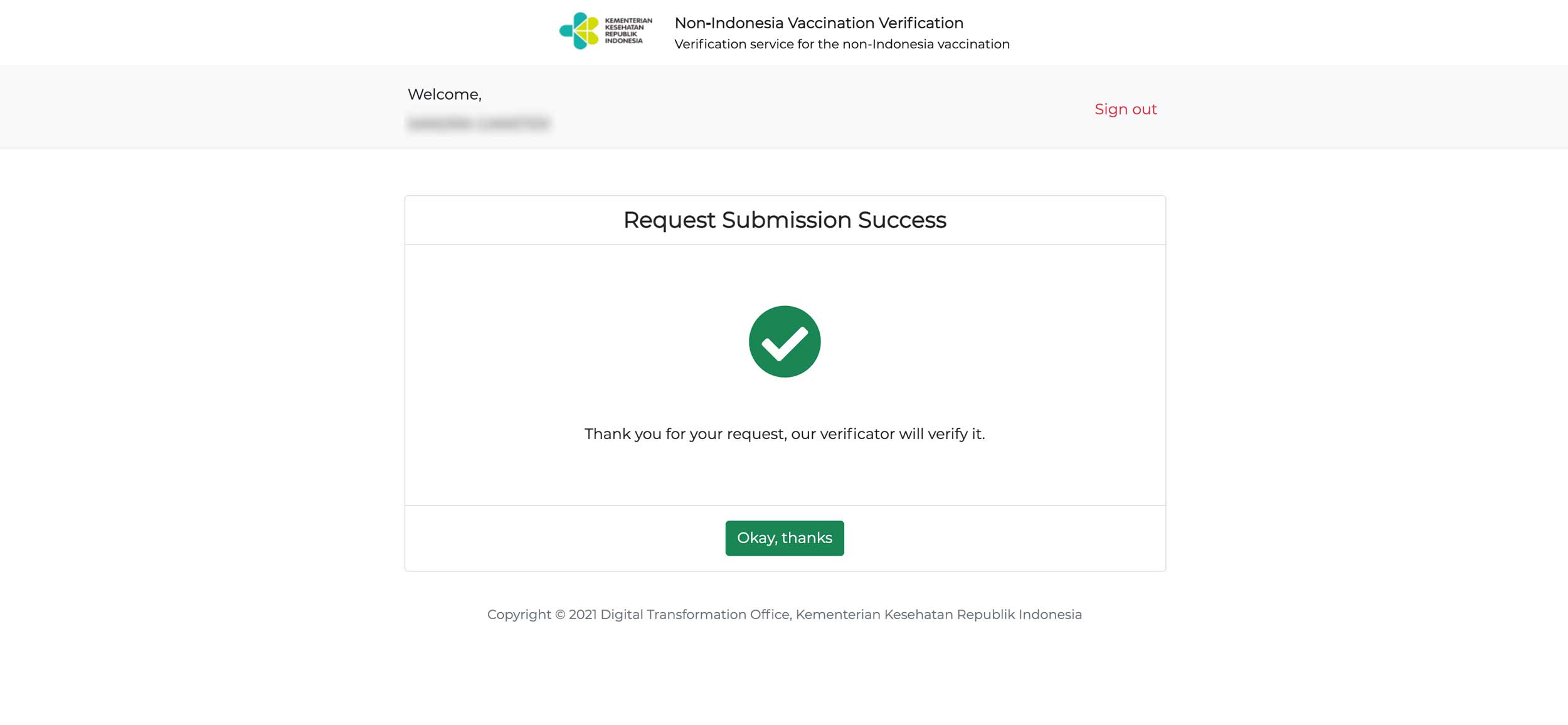Click 'Kementerian Kesehatan Republik Indonesia' in the footer
1568x725 pixels.
click(x=938, y=615)
